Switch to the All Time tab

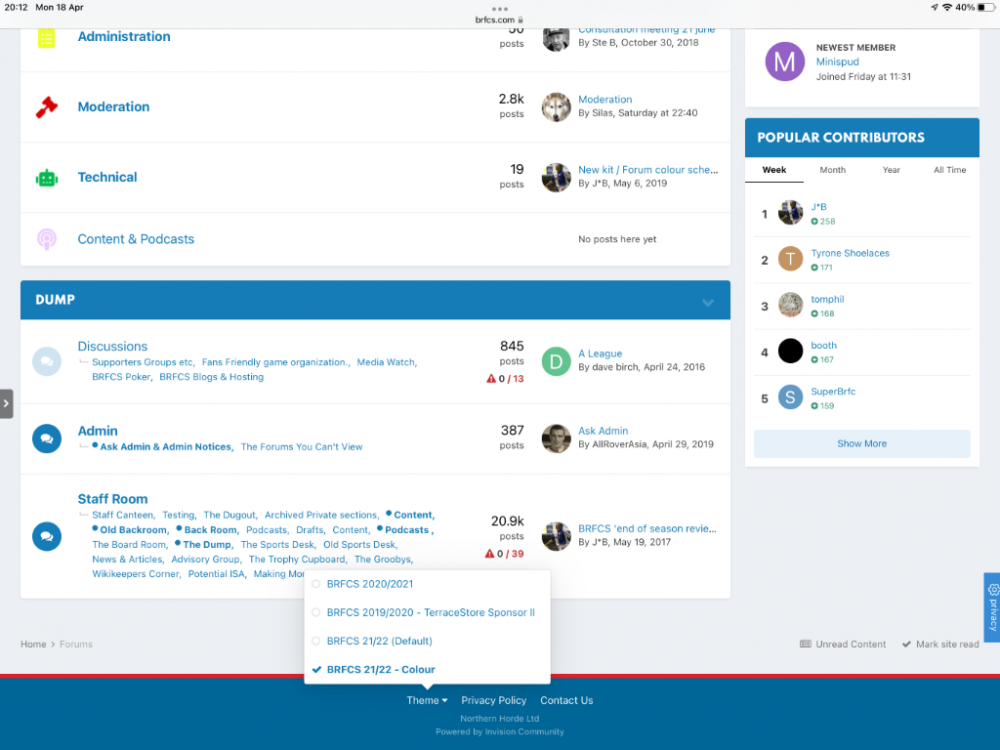click(949, 170)
